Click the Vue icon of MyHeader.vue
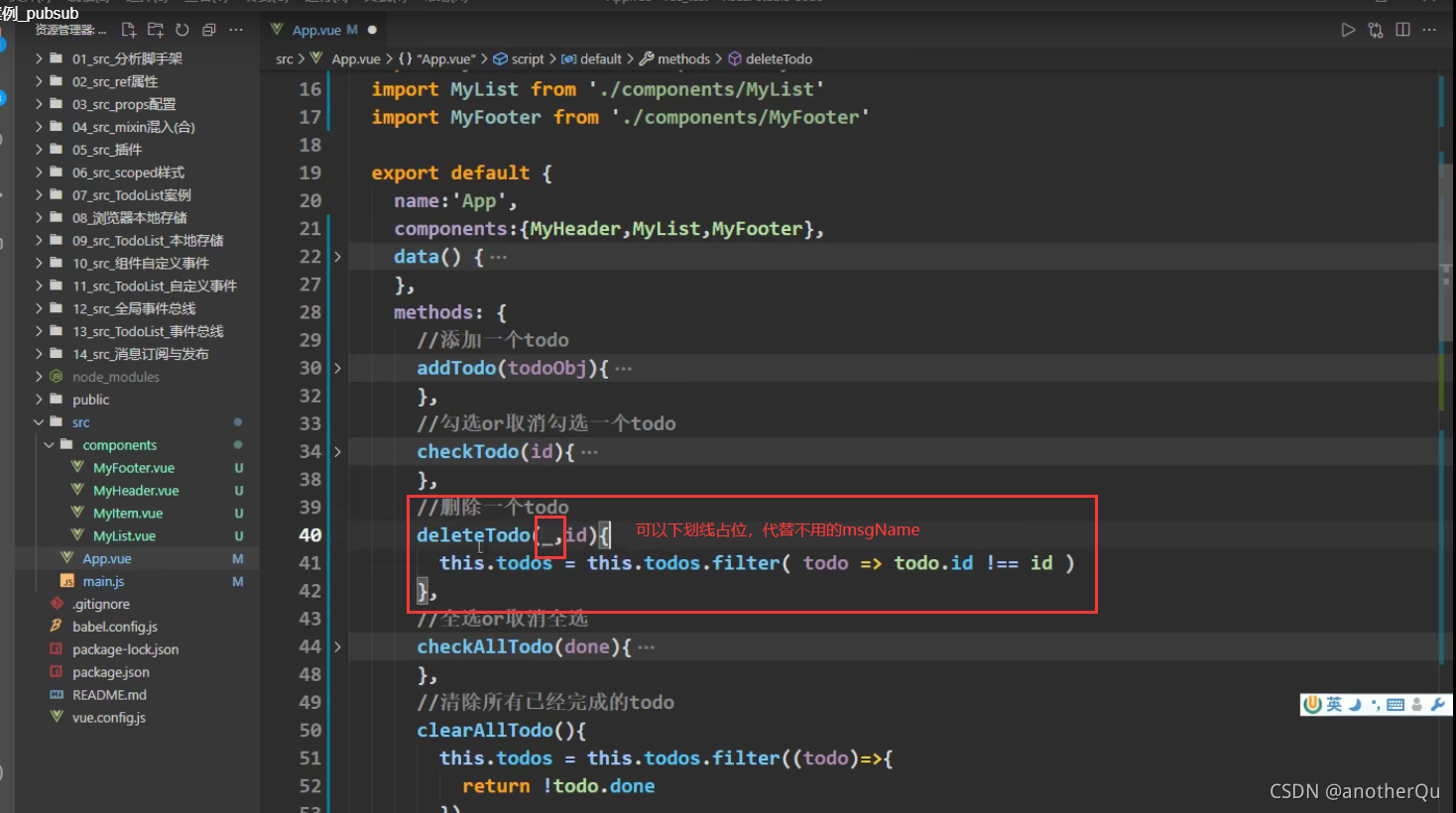 (x=77, y=490)
